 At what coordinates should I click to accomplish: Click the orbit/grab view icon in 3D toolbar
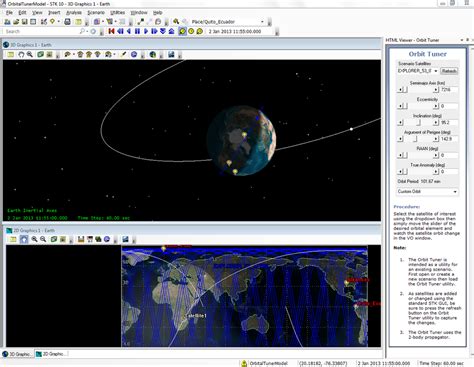(x=21, y=54)
